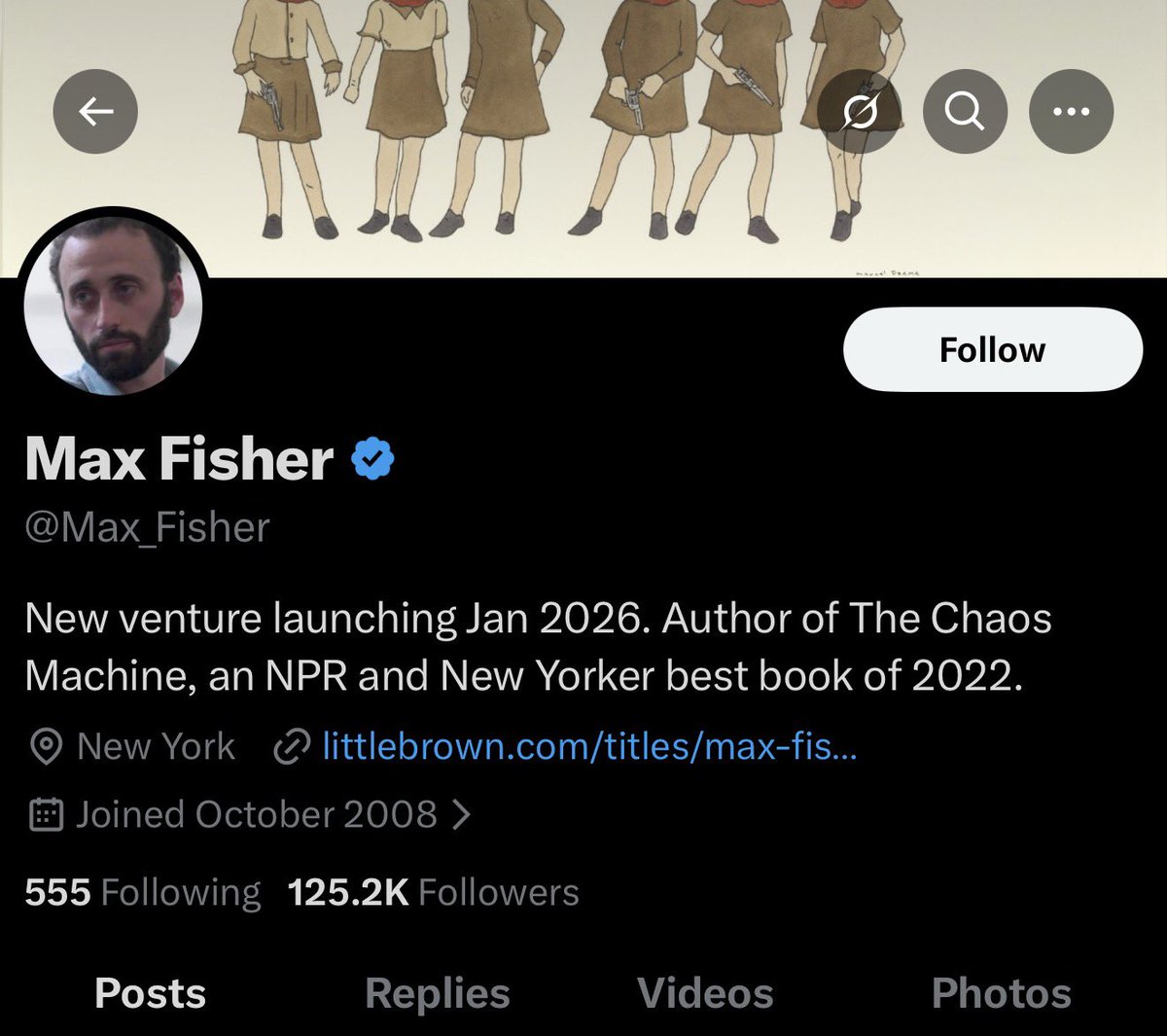
Task: Switch to the Posts tab
Action: [150, 993]
